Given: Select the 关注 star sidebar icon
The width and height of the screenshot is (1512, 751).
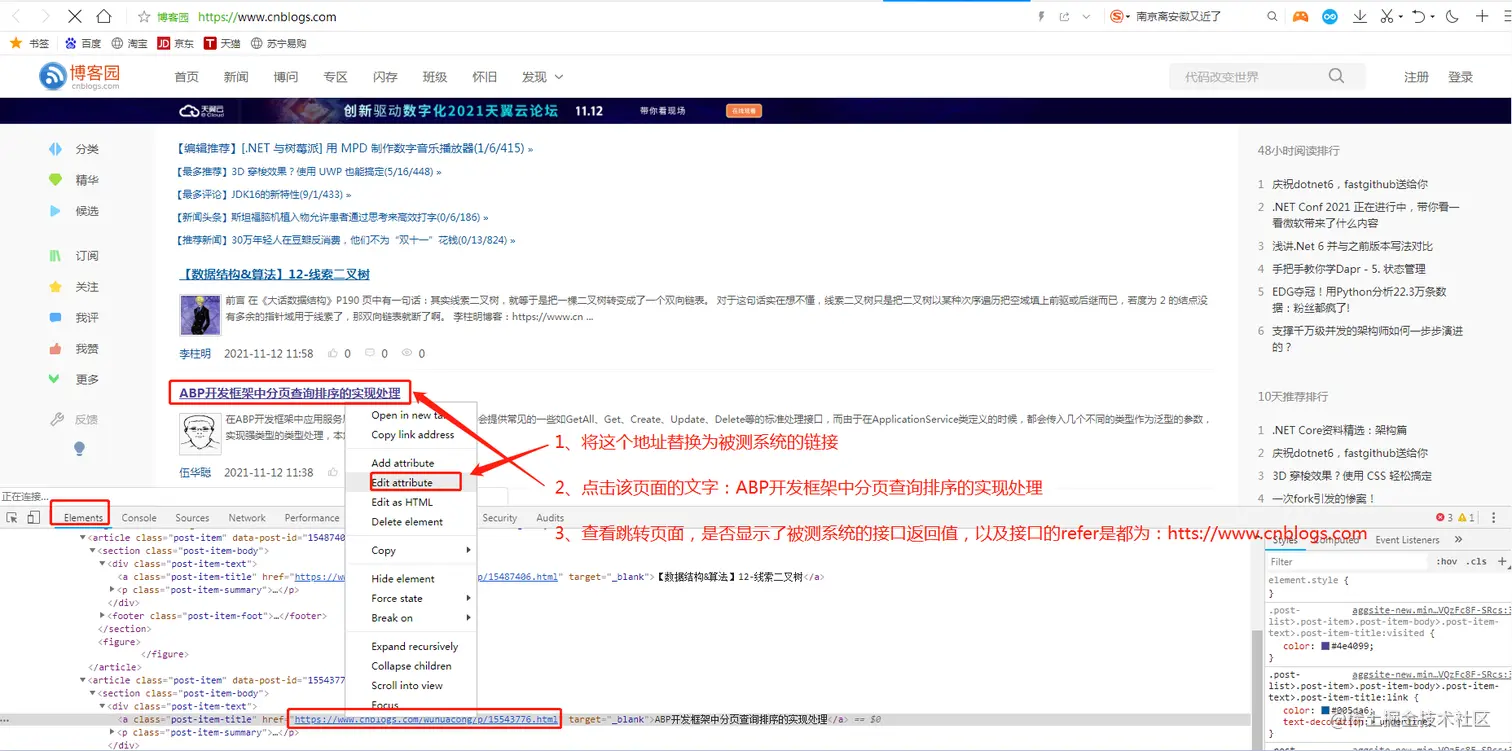Looking at the screenshot, I should click(x=56, y=287).
